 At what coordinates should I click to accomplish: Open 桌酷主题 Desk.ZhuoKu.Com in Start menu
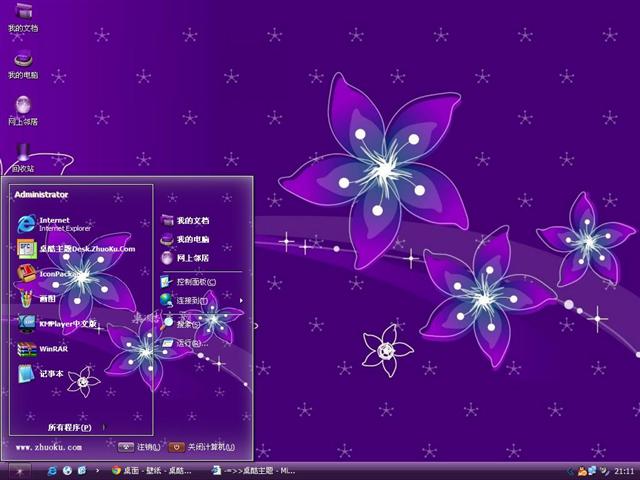[76, 249]
